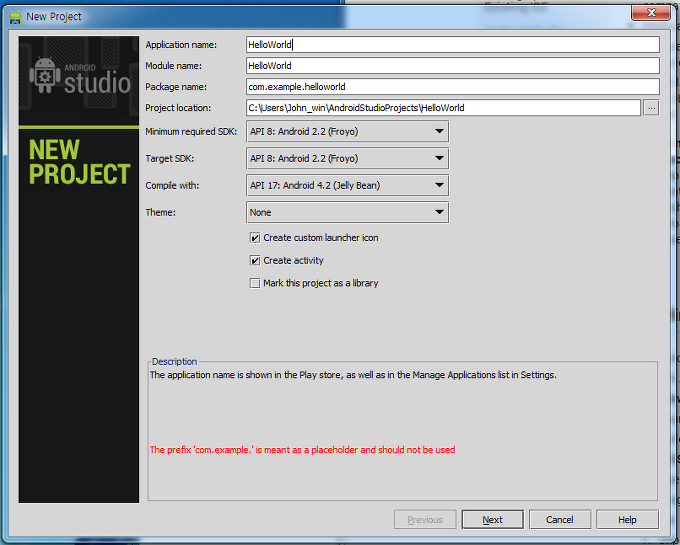Image resolution: width=680 pixels, height=545 pixels.
Task: Click the disabled Previous button
Action: tap(425, 519)
